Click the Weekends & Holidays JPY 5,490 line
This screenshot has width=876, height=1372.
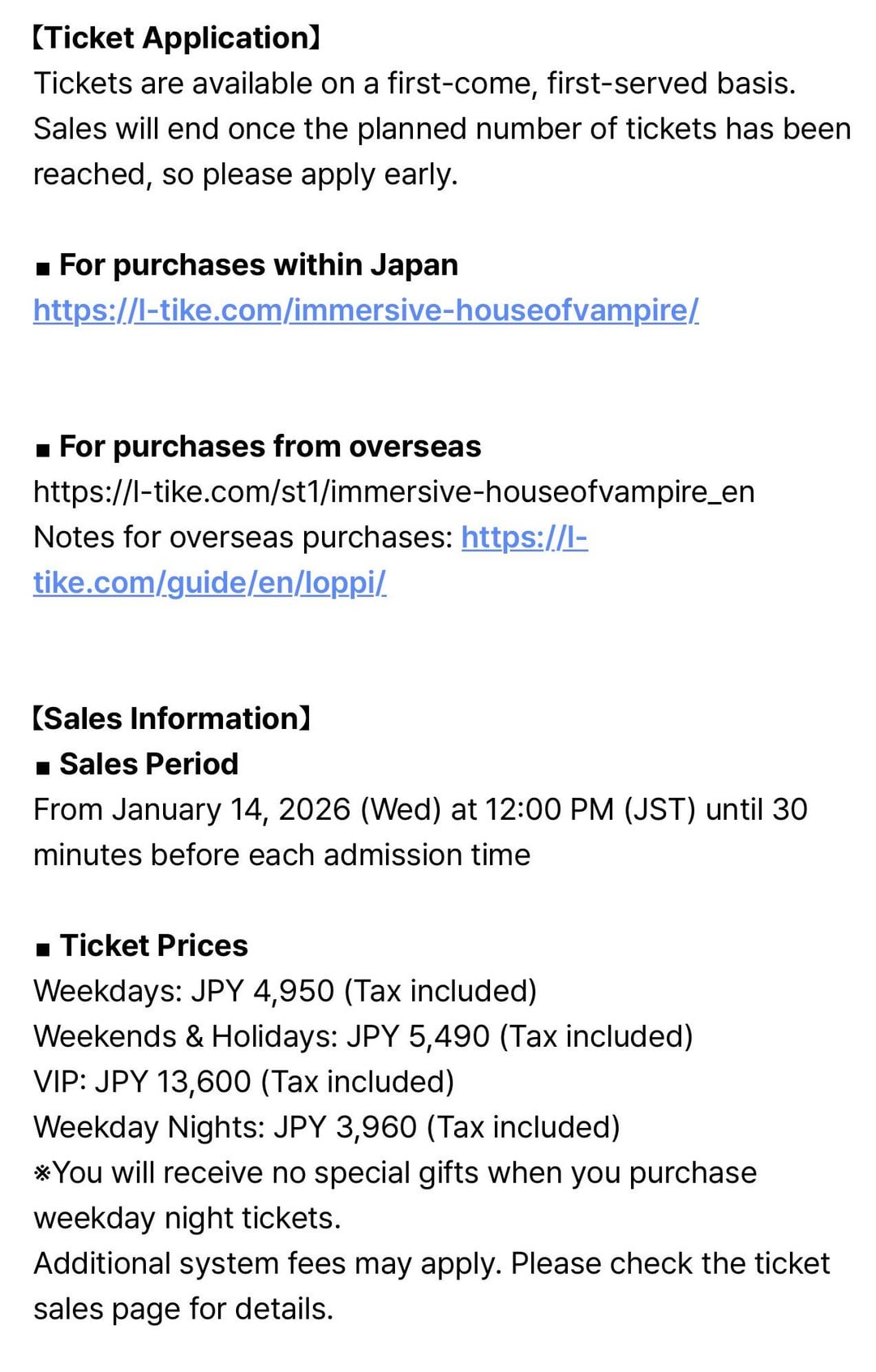click(363, 1037)
